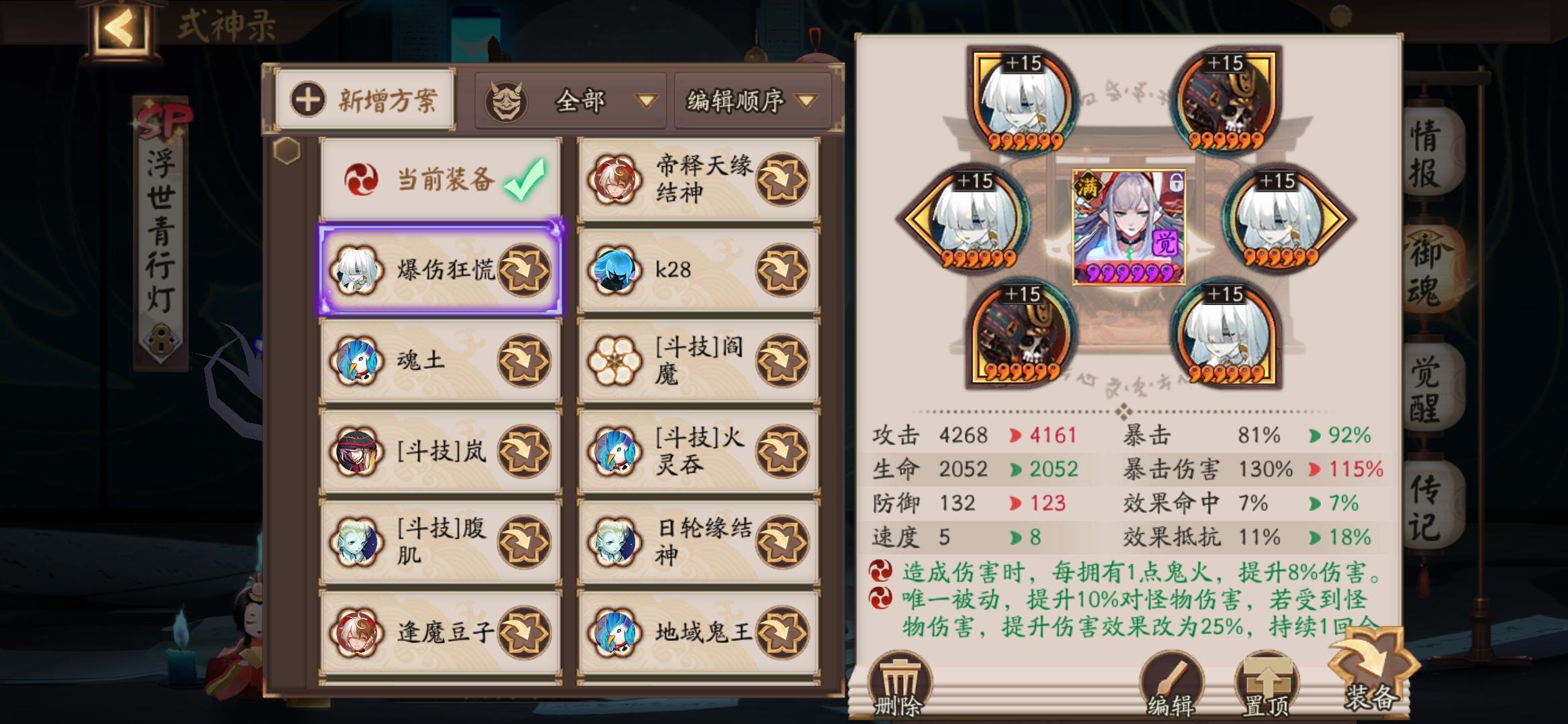The width and height of the screenshot is (1568, 724).
Task: Toggle the hexagon multi-select marker
Action: 287,151
